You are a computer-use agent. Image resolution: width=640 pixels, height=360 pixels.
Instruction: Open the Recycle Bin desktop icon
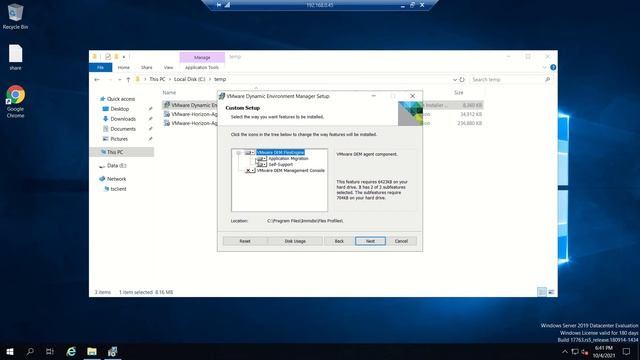coord(16,16)
